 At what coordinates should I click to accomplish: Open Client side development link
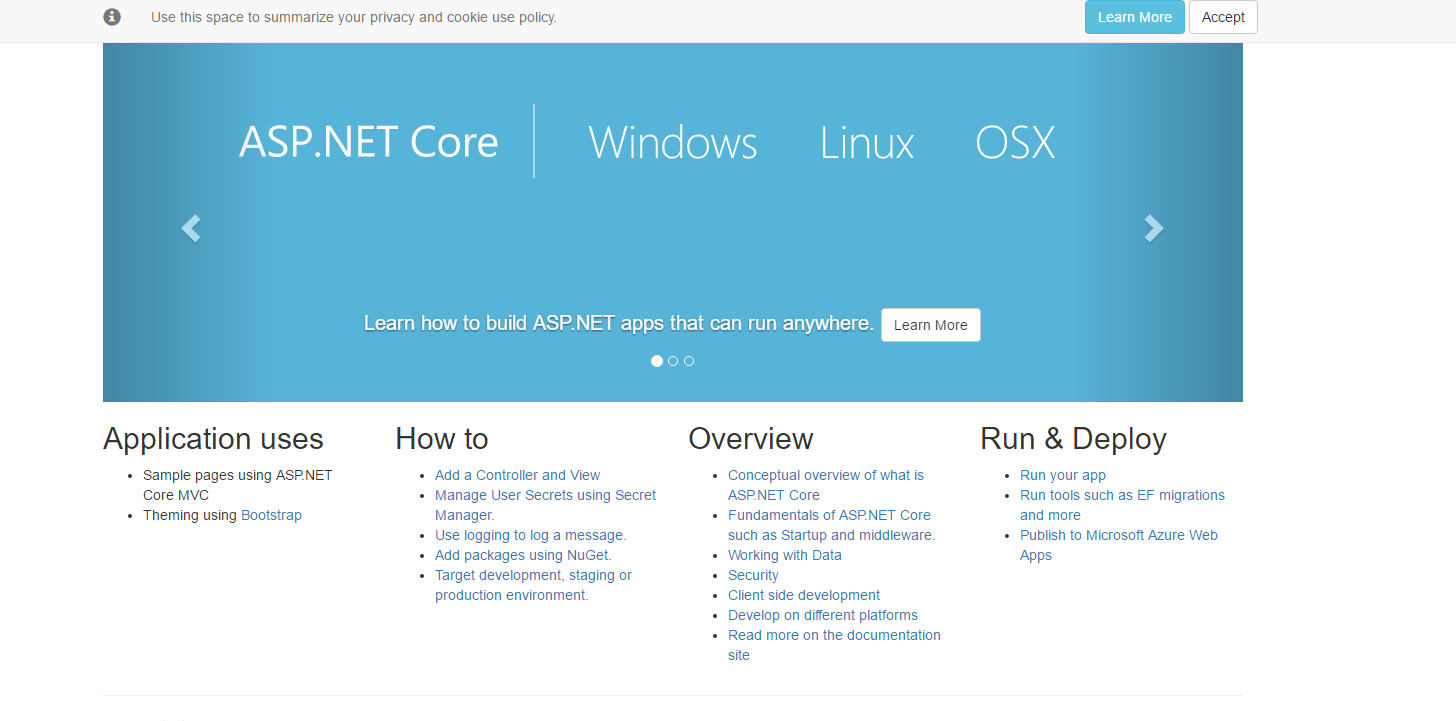(x=804, y=595)
